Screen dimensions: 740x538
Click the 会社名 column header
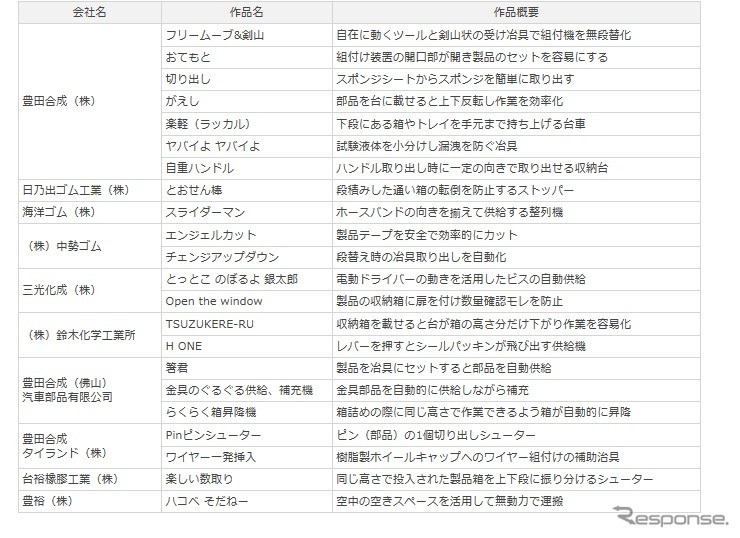(x=89, y=12)
